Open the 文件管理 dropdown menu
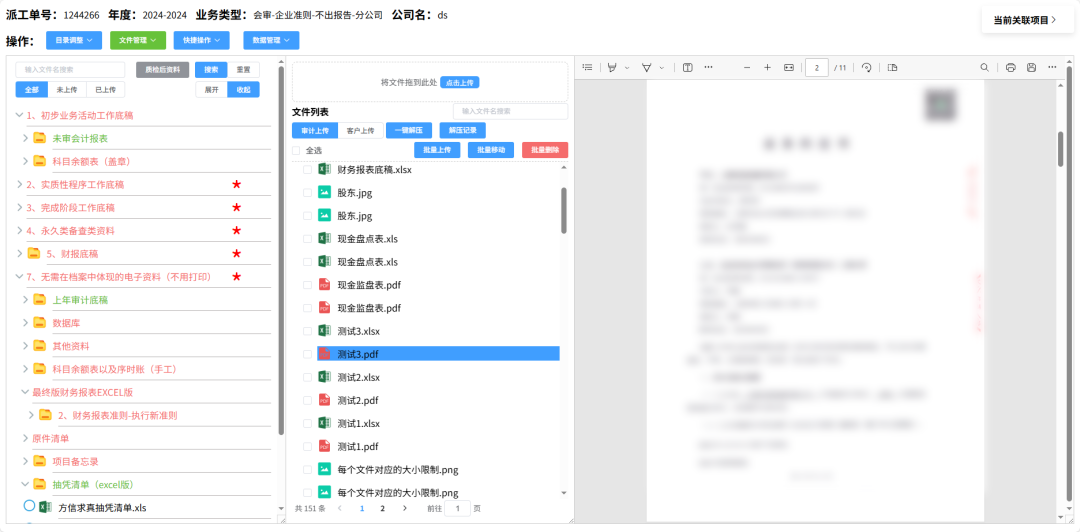 138,41
